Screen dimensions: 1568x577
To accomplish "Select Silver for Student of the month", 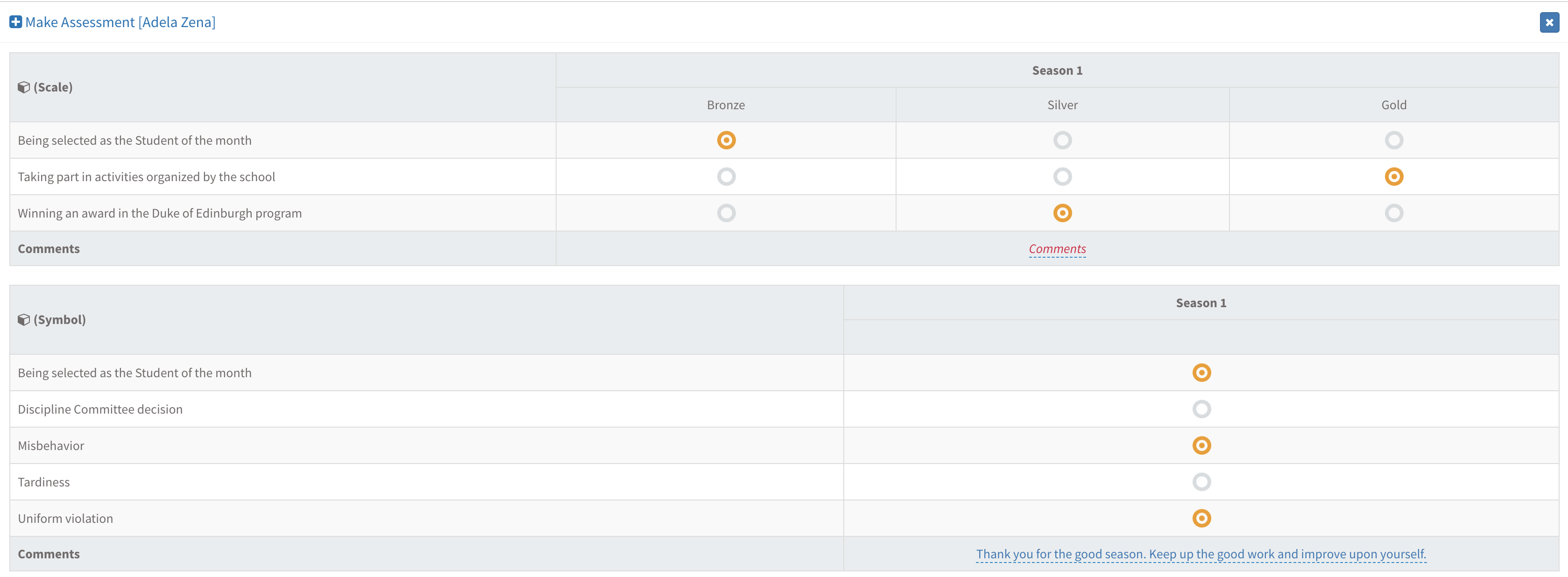I will point(1062,141).
